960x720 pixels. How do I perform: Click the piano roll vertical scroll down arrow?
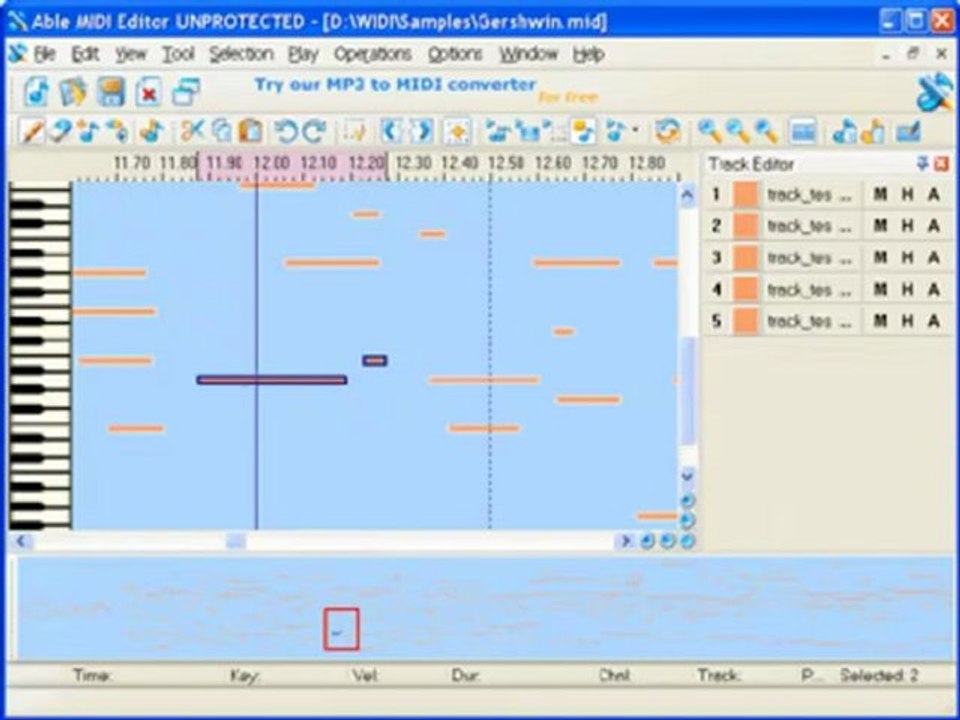point(687,475)
